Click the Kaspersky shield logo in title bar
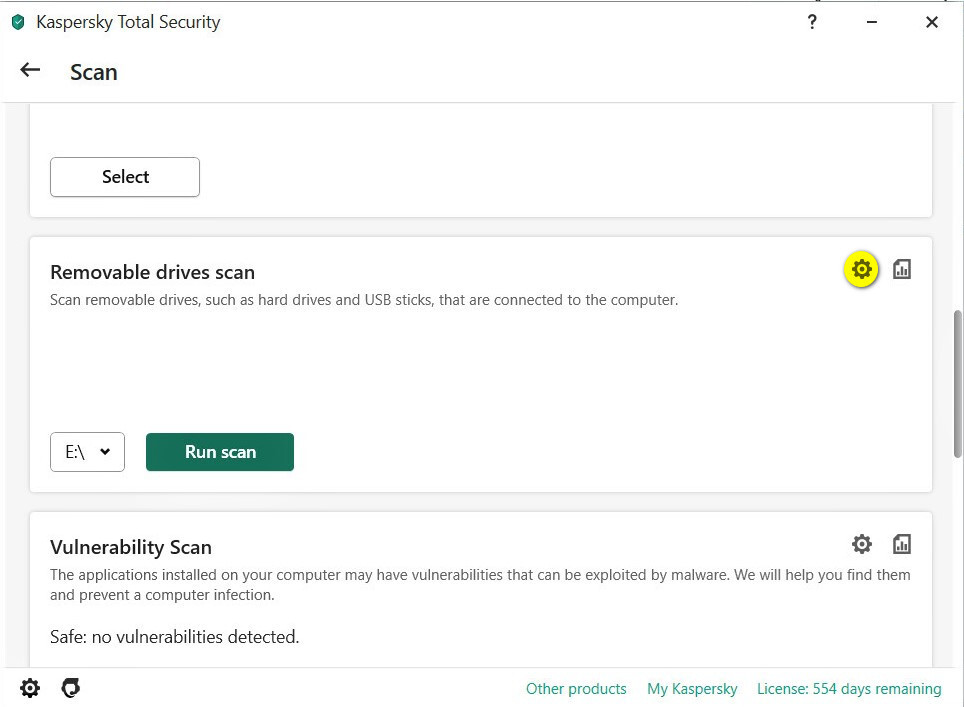This screenshot has height=707, width=964. 18,22
